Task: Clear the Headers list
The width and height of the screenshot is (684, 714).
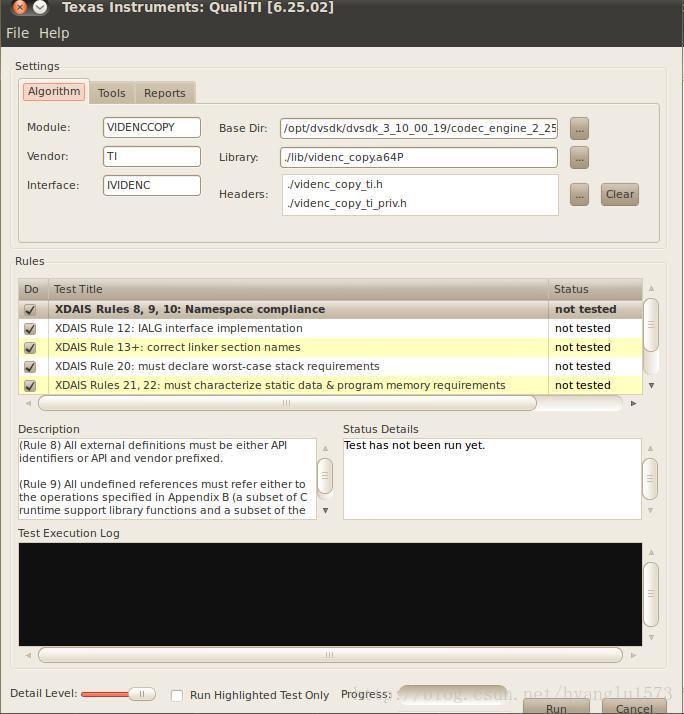Action: pyautogui.click(x=620, y=194)
